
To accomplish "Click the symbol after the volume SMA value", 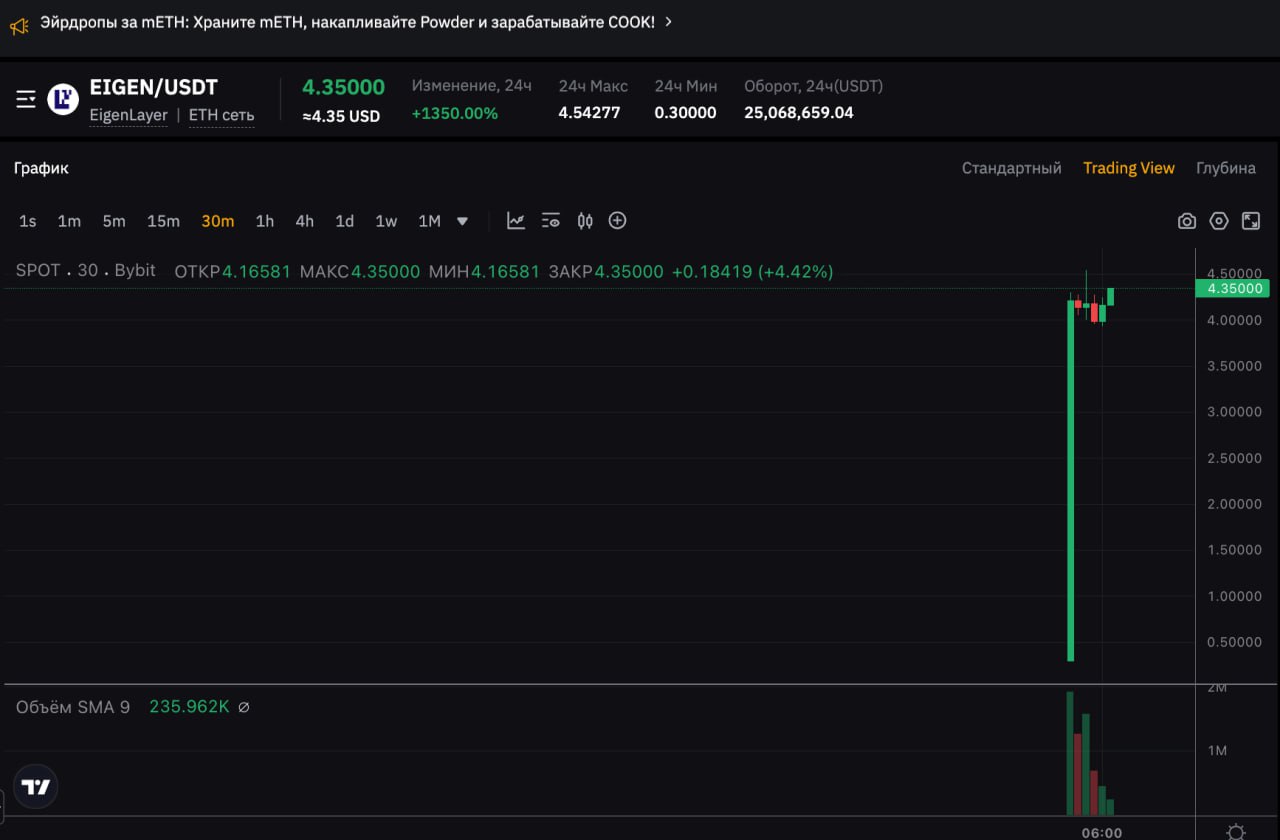I will 244,707.
